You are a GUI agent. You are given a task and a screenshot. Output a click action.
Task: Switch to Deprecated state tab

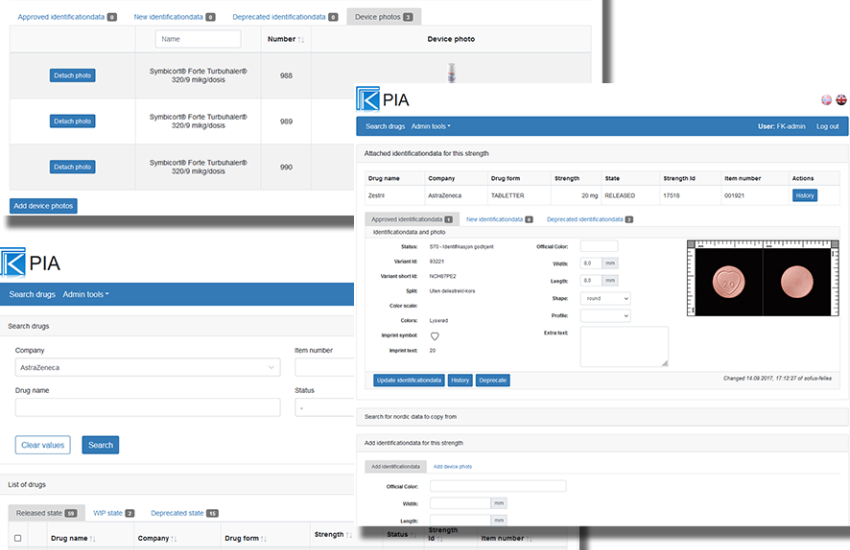tap(184, 513)
